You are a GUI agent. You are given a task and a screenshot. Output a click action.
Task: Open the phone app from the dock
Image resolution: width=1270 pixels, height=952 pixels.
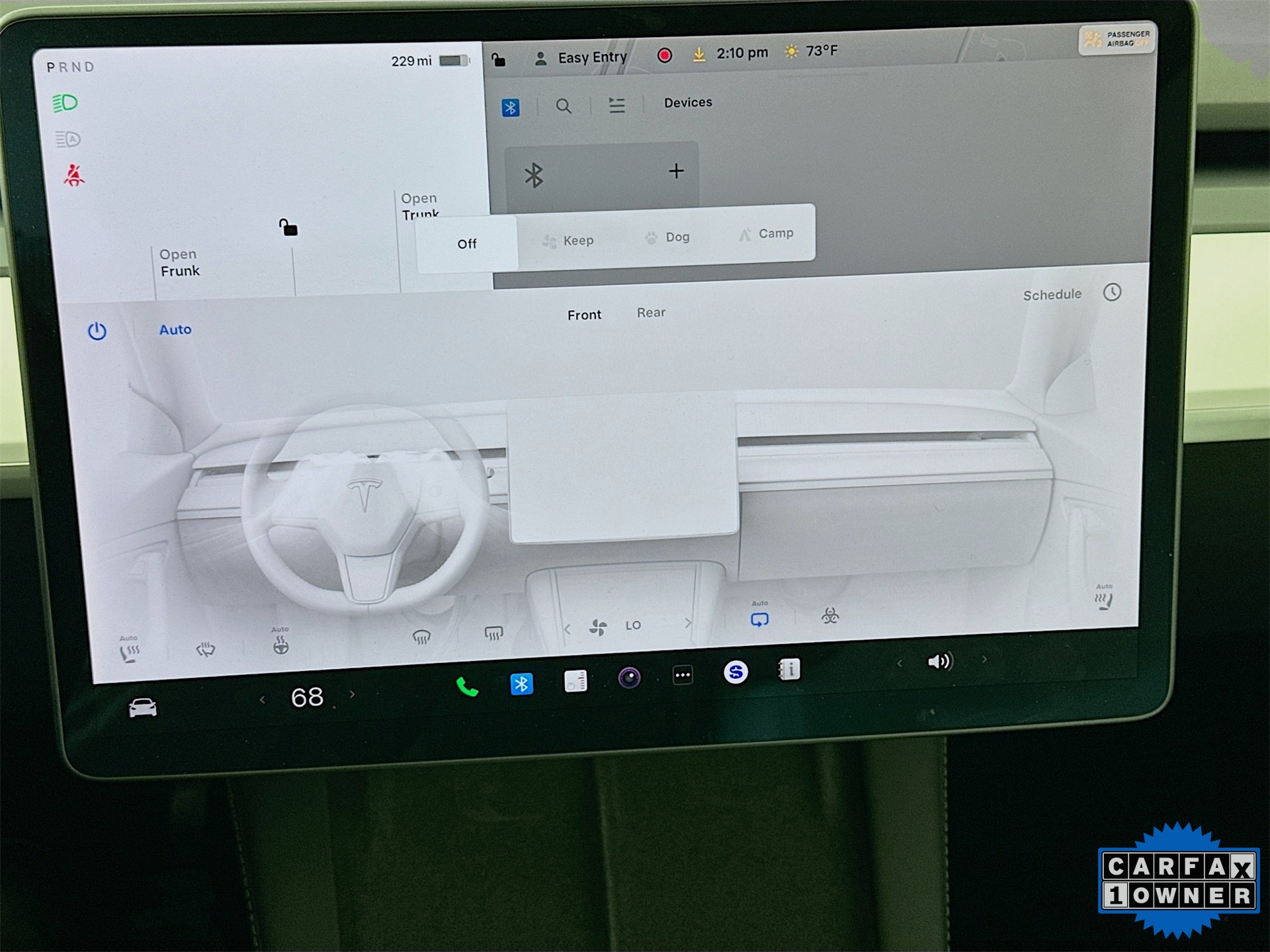467,687
